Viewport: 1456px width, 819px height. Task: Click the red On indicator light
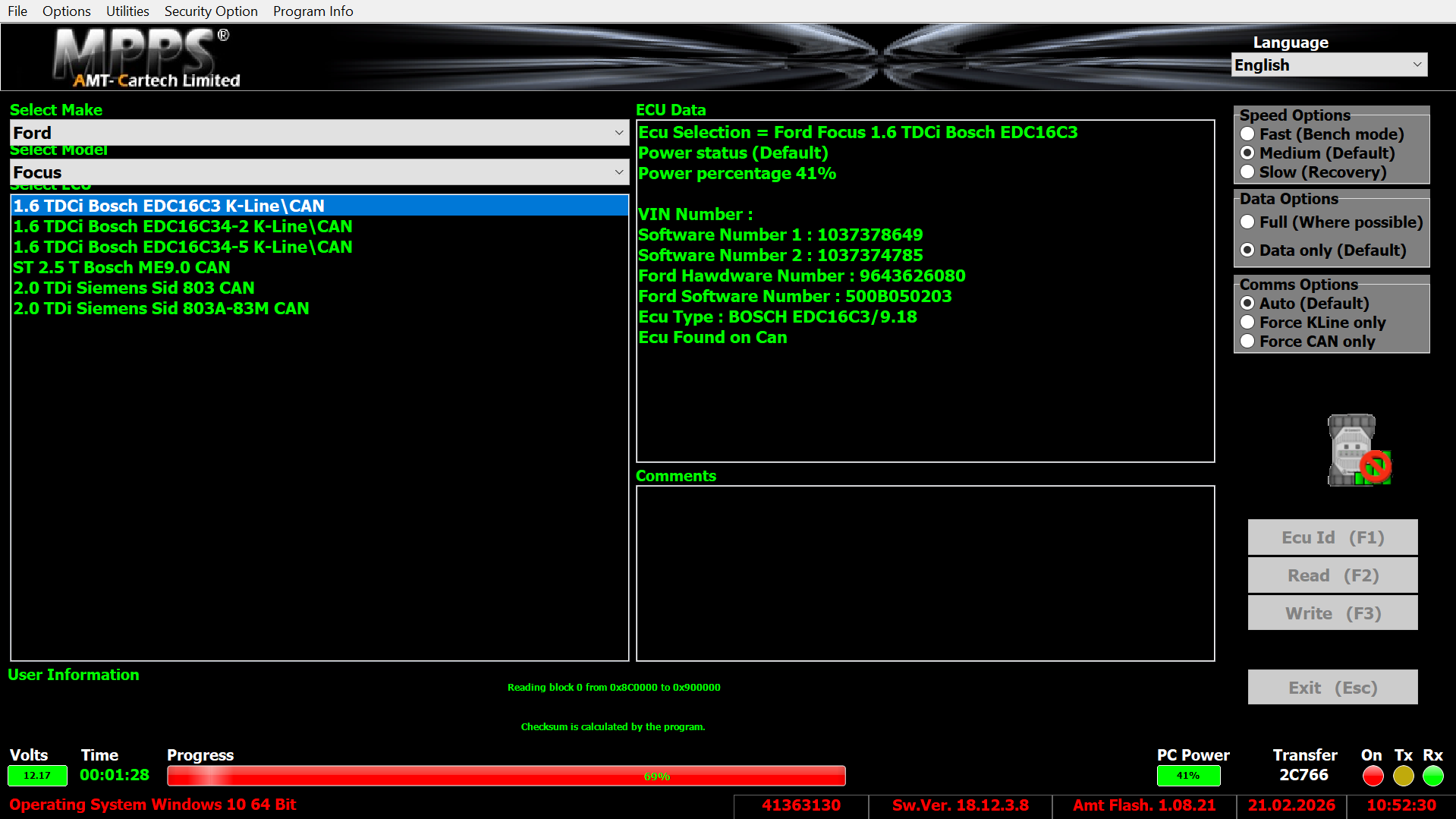coord(1373,776)
